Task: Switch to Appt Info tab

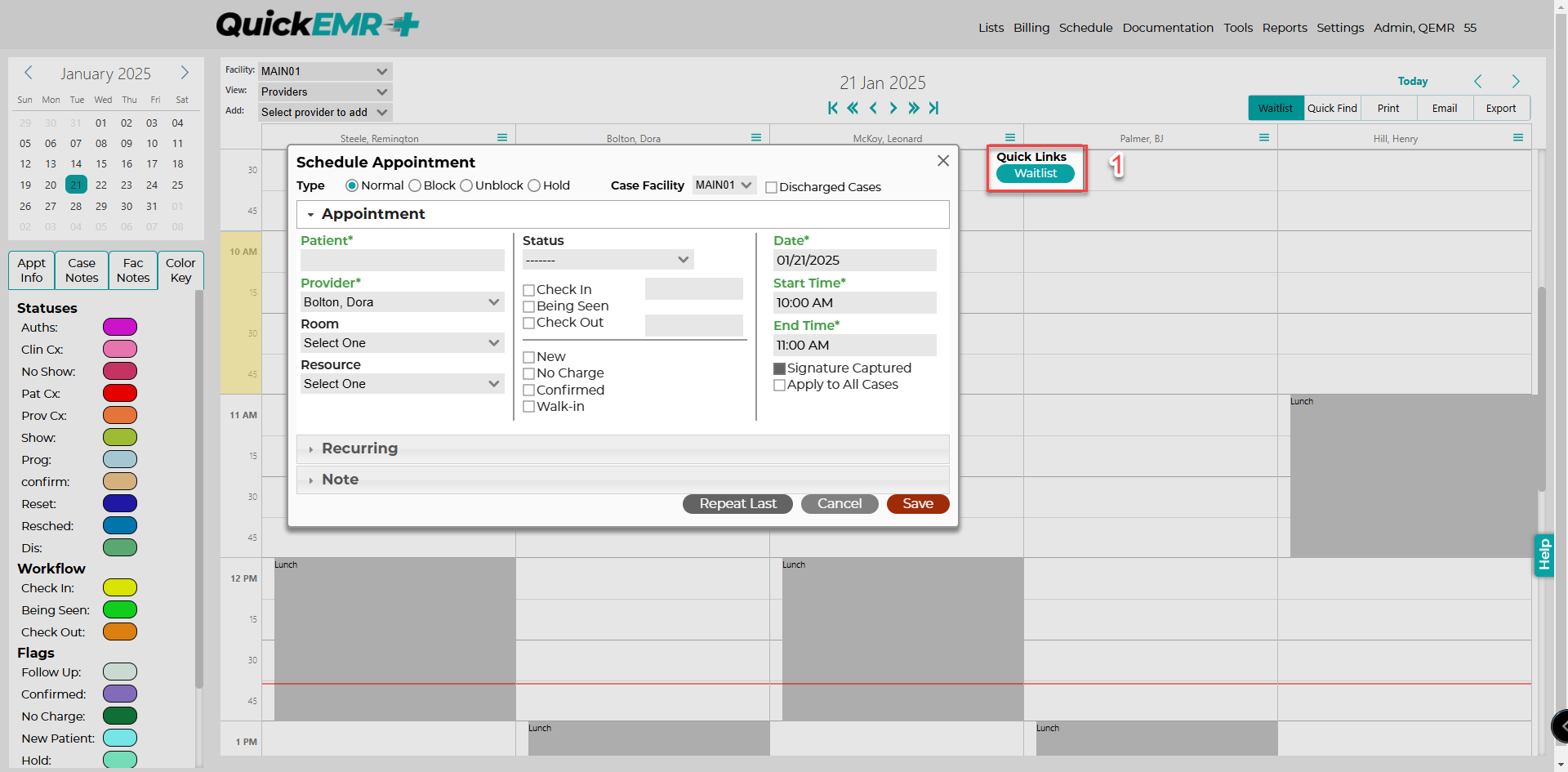Action: coord(32,270)
